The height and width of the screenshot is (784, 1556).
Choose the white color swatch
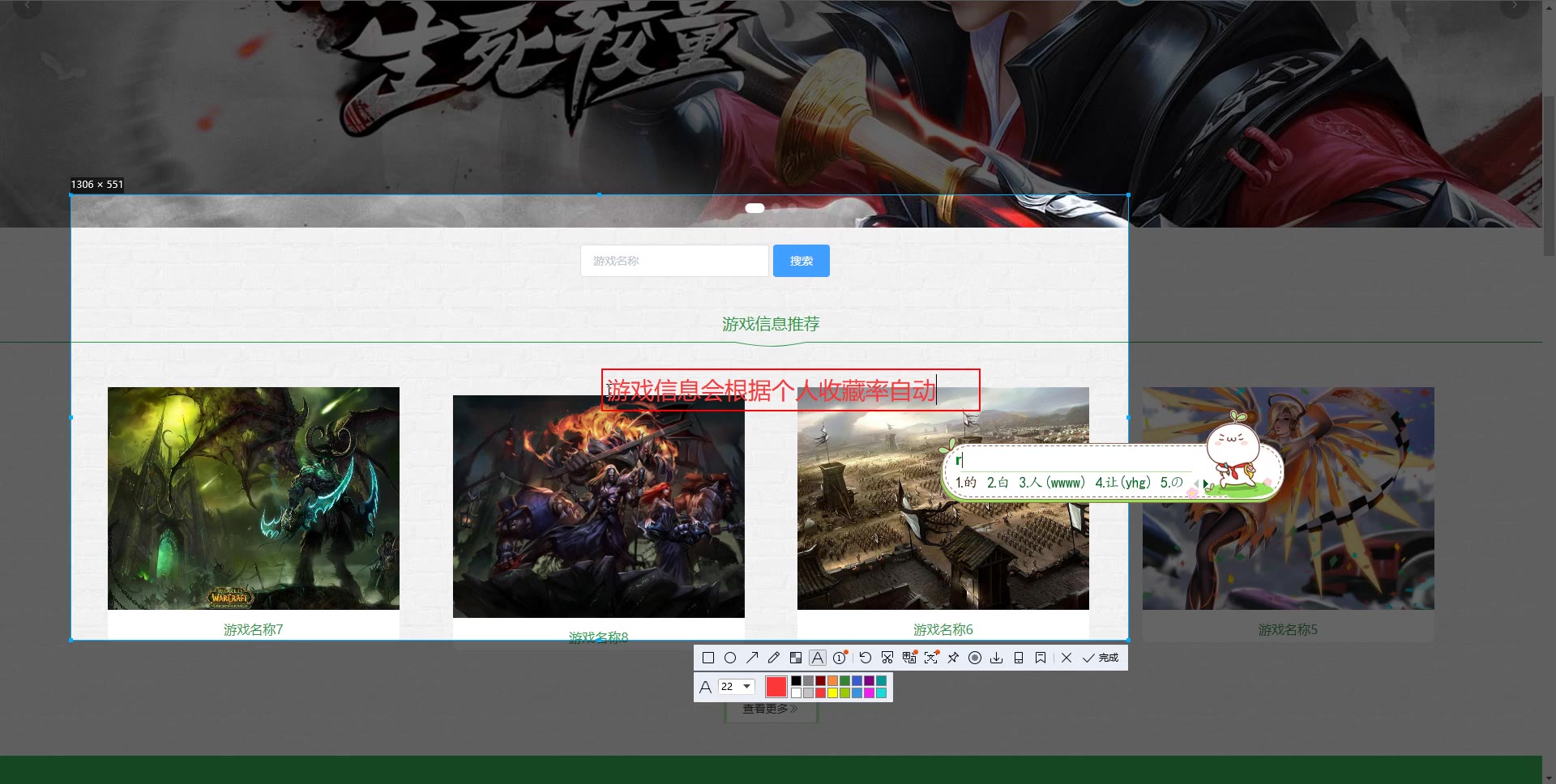(x=796, y=693)
